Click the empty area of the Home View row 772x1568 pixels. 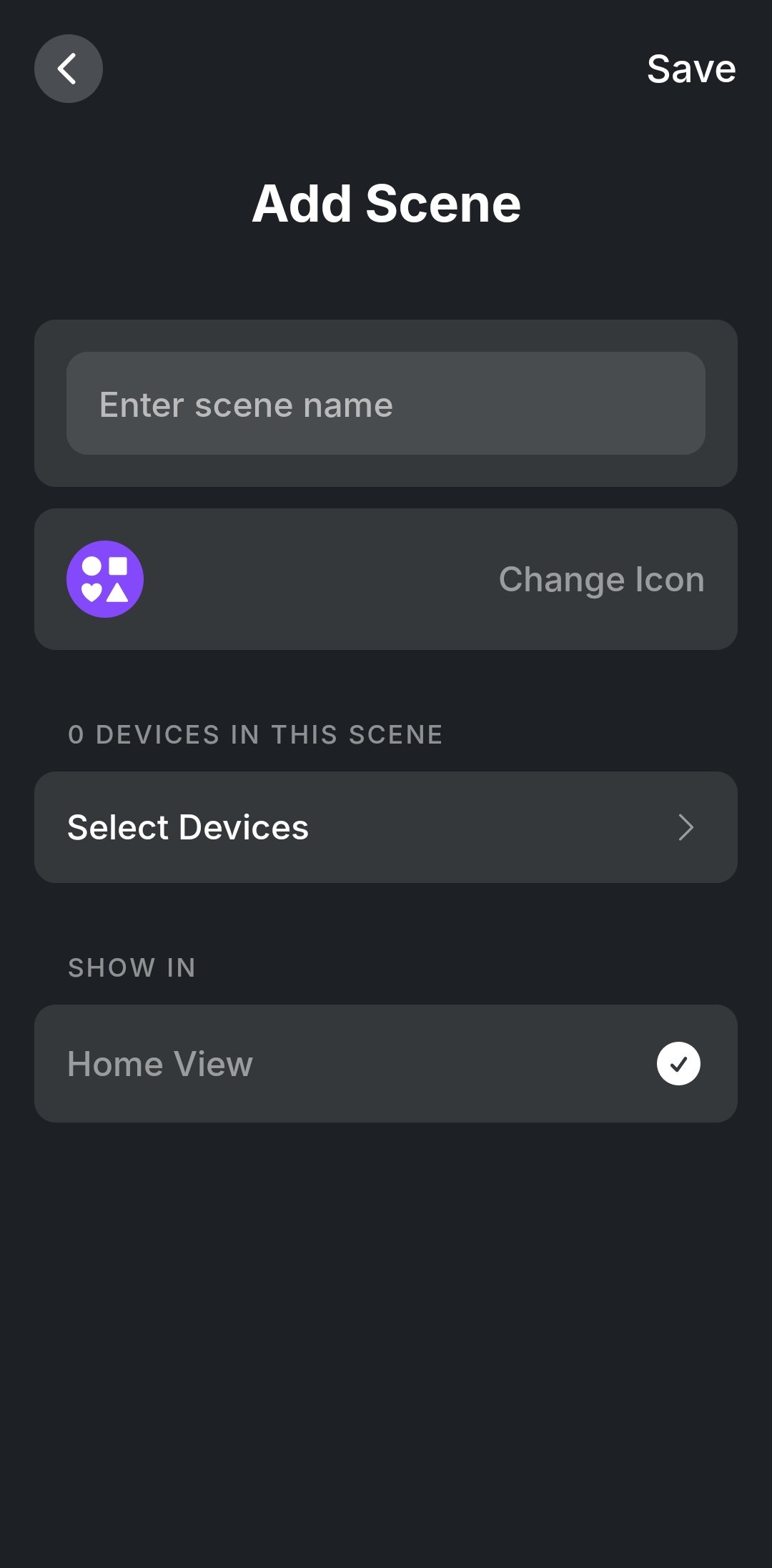[x=443, y=1063]
